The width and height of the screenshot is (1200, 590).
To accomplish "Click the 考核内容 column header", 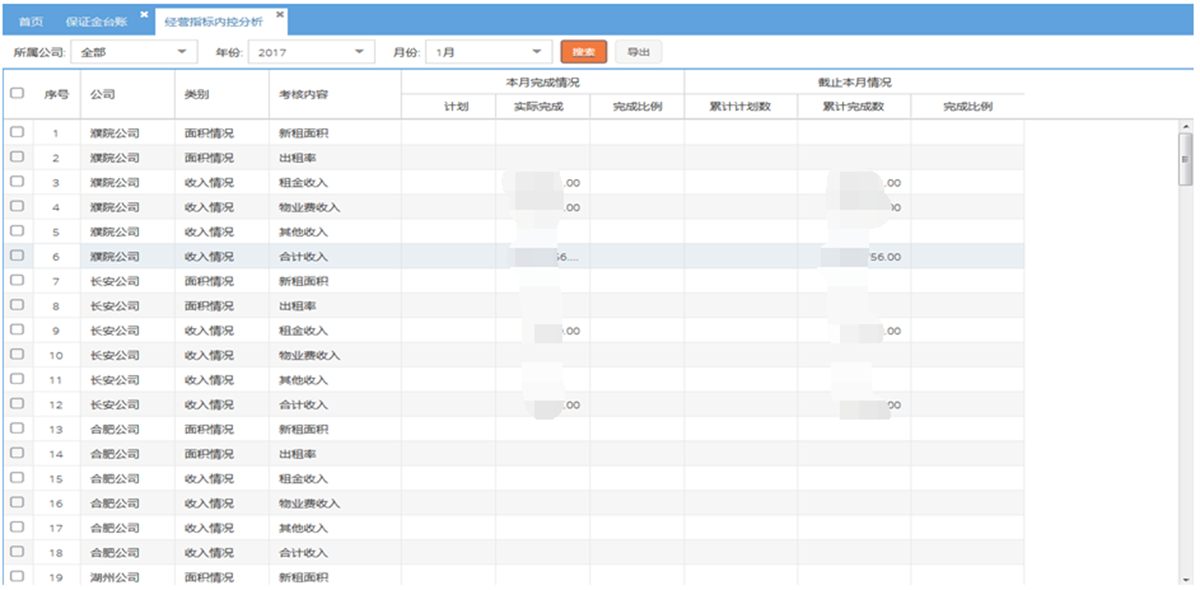I will pos(304,94).
